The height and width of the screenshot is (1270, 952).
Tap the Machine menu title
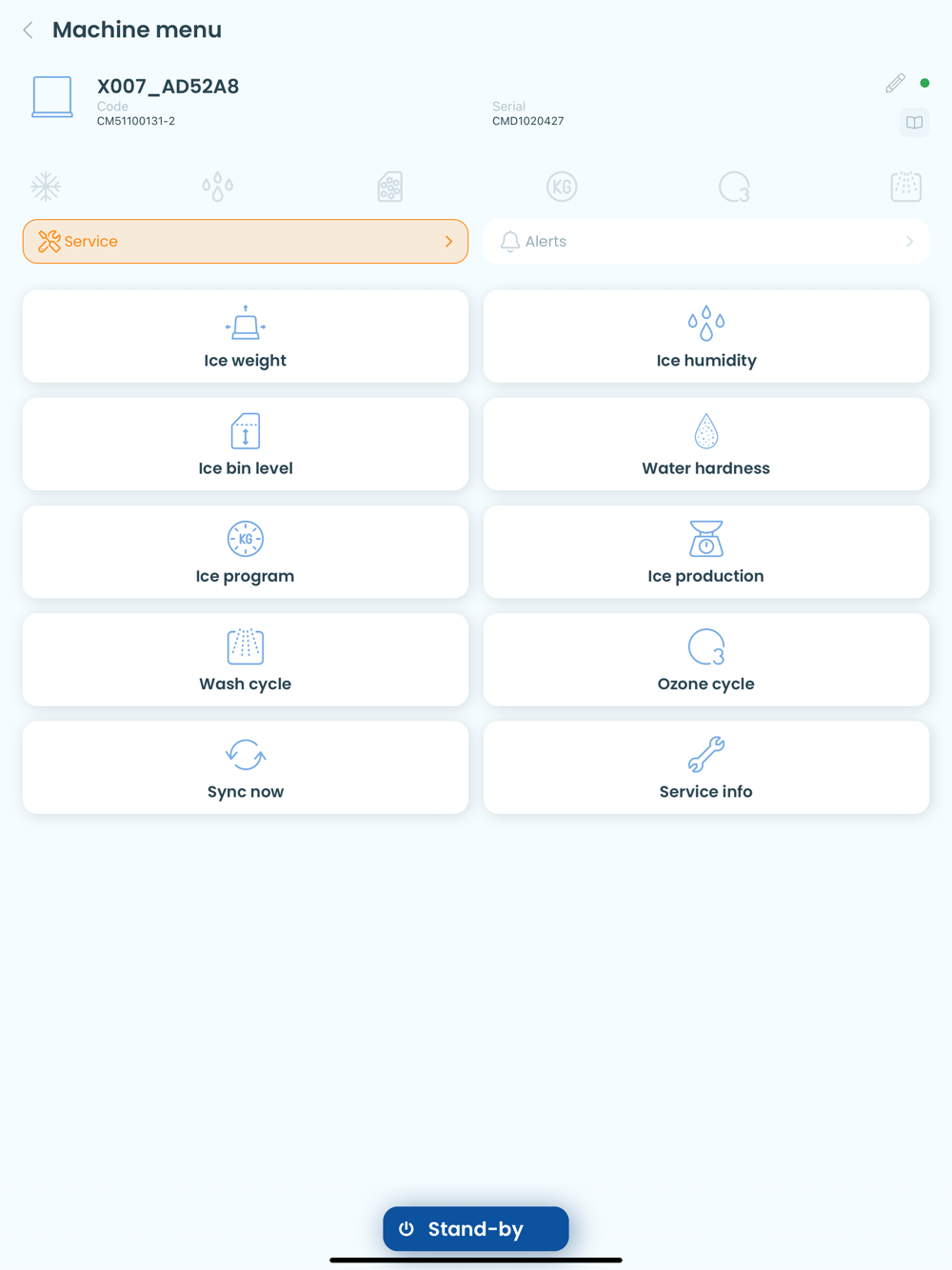point(137,30)
